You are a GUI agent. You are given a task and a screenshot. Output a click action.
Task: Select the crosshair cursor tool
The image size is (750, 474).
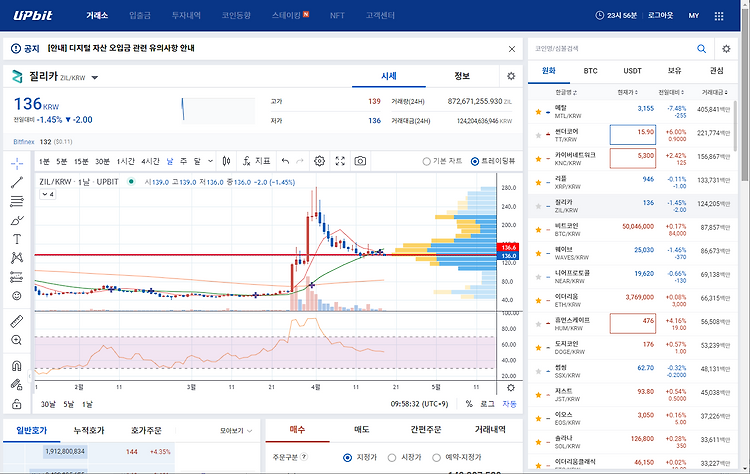pos(17,163)
